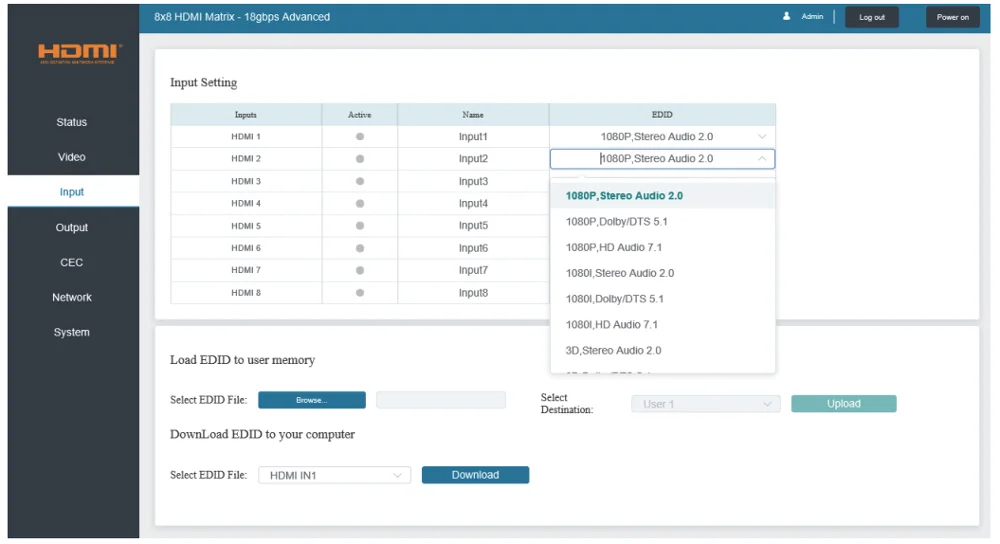Click HDMI 8 active status indicator
The width and height of the screenshot is (1000, 544).
(360, 293)
